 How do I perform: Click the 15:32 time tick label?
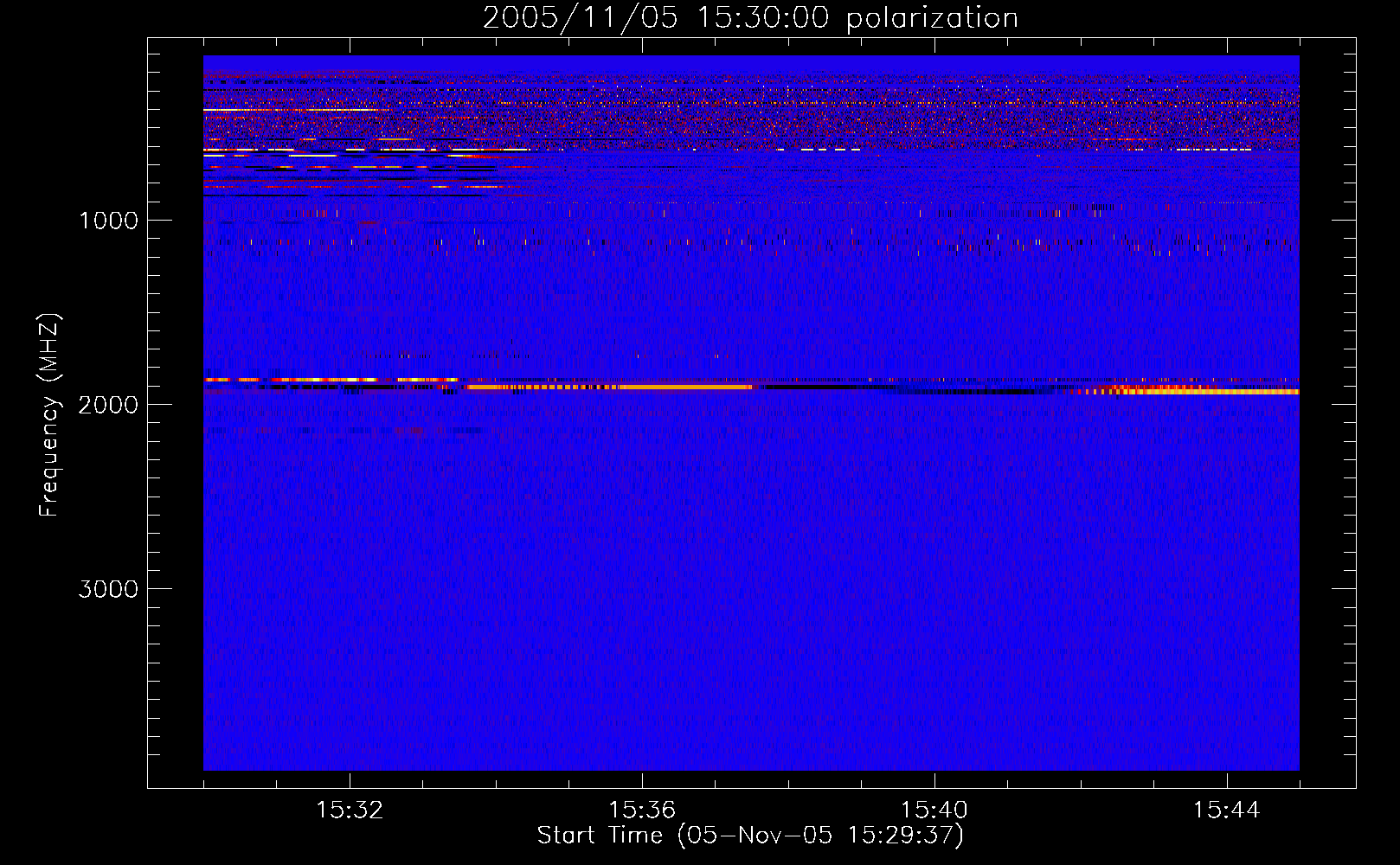(x=350, y=811)
